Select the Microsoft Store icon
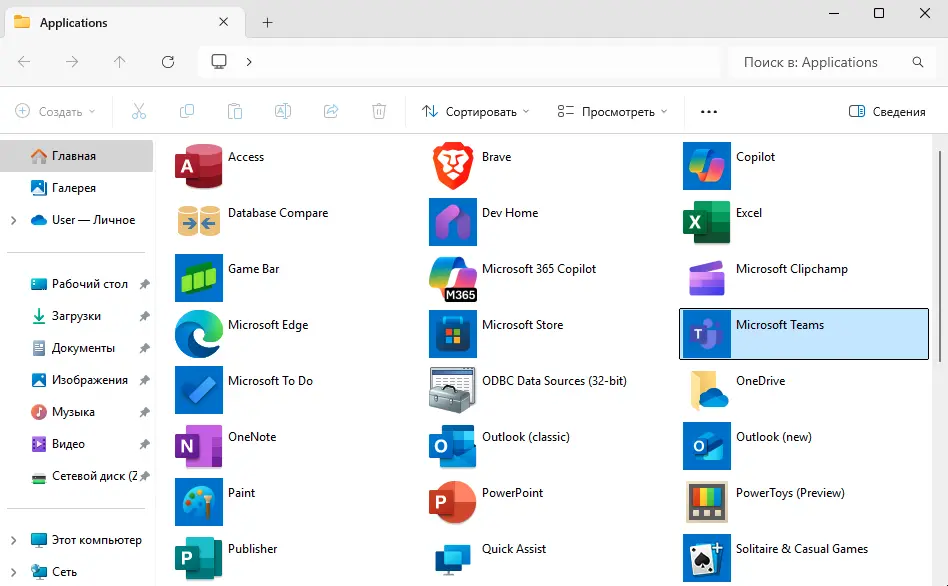 pyautogui.click(x=453, y=334)
